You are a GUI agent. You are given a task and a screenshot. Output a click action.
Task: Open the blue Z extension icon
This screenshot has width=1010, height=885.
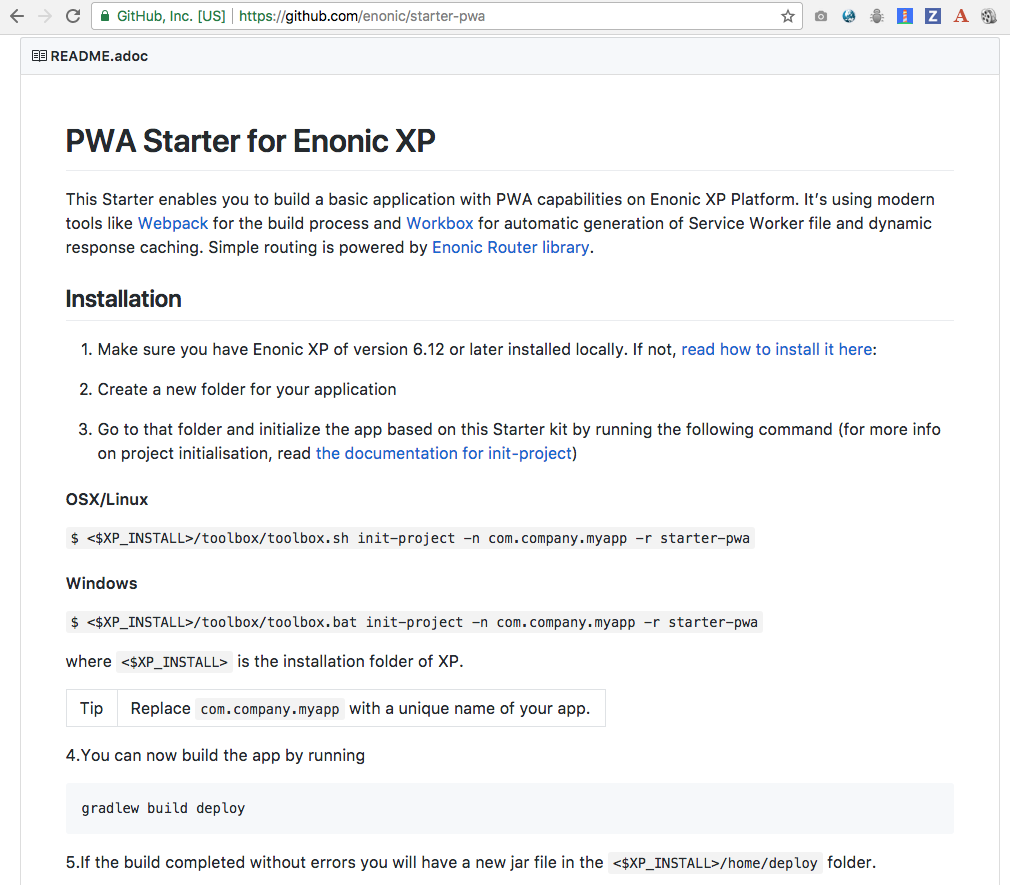(x=933, y=16)
